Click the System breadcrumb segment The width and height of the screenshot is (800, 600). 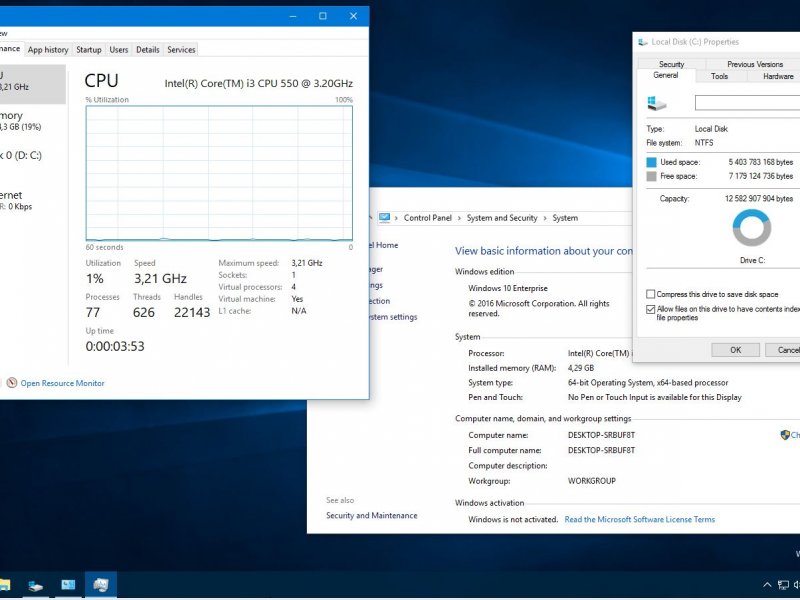(x=565, y=218)
